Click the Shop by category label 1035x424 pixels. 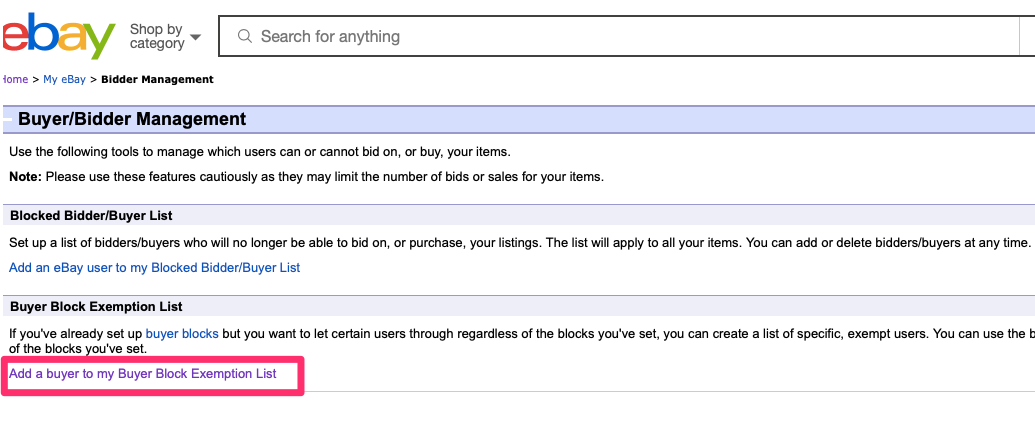click(x=157, y=37)
